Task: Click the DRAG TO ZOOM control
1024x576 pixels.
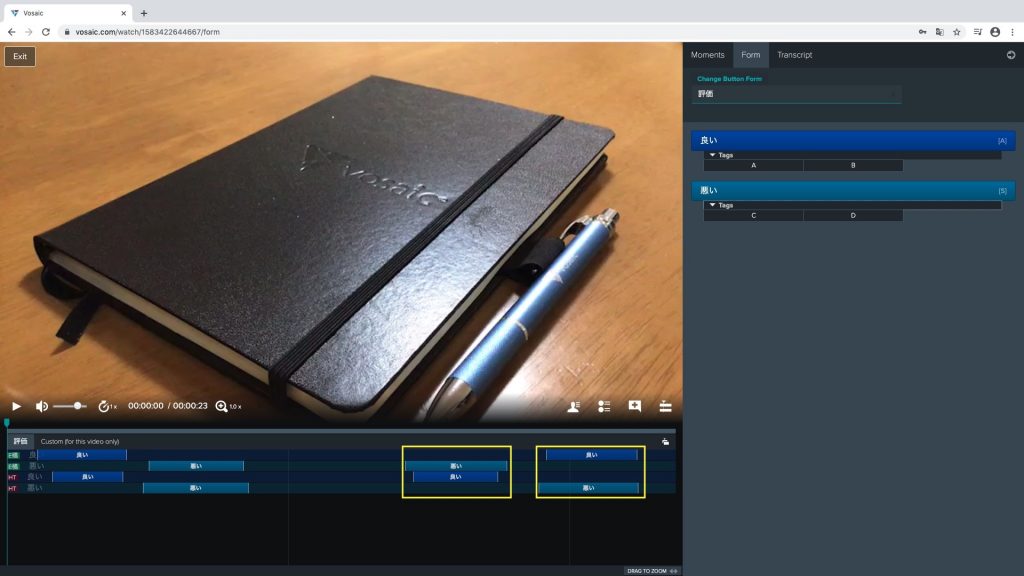Action: click(x=652, y=571)
